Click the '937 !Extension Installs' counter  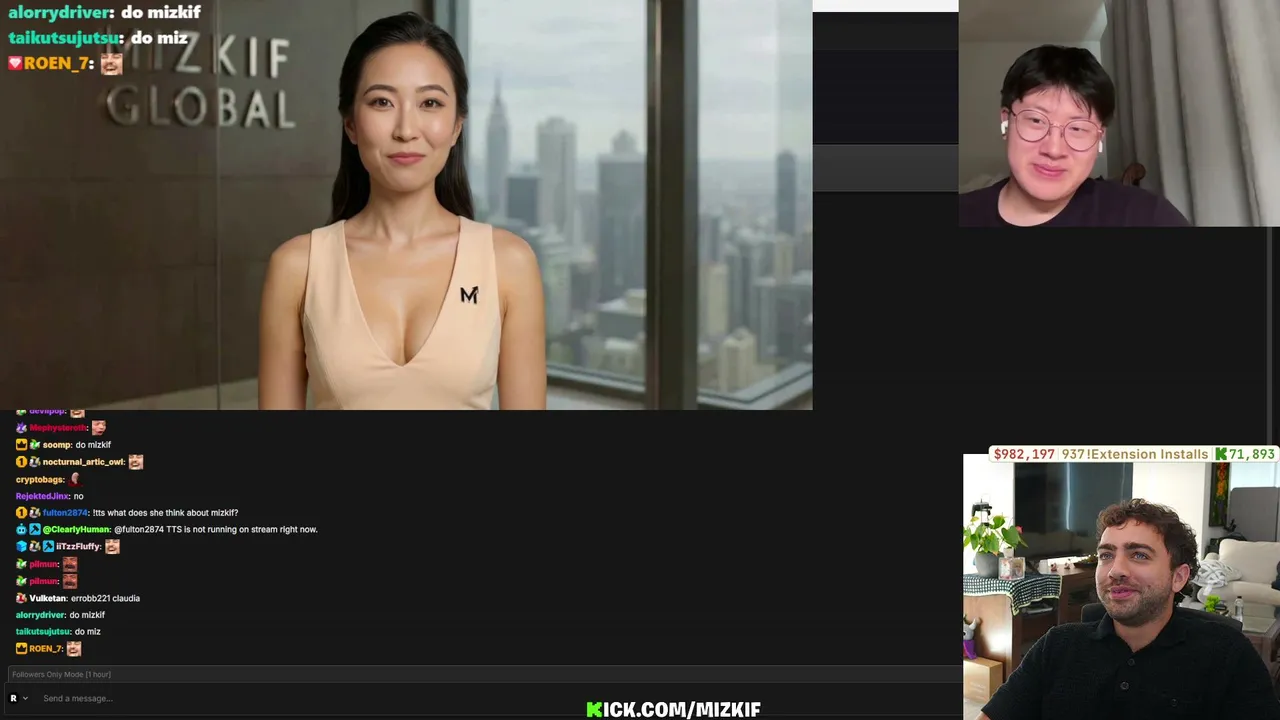1135,454
